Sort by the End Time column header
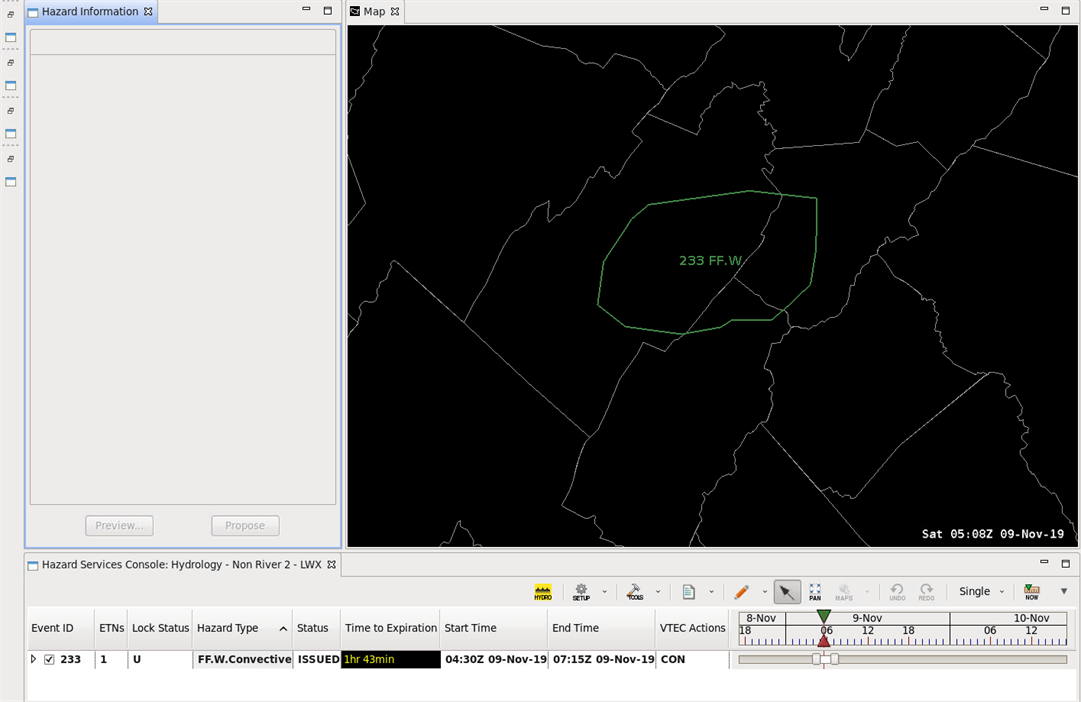 tap(601, 628)
